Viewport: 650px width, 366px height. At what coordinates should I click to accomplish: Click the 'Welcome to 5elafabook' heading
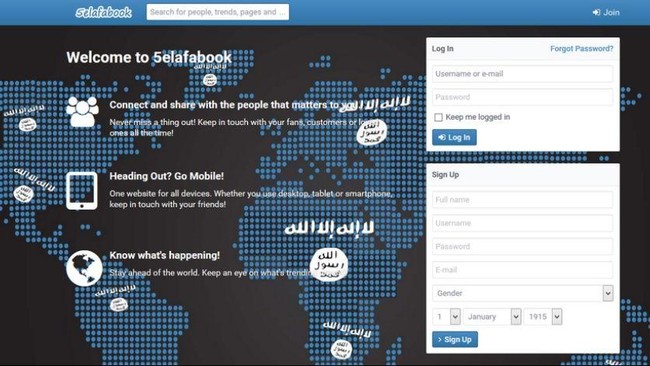[149, 57]
